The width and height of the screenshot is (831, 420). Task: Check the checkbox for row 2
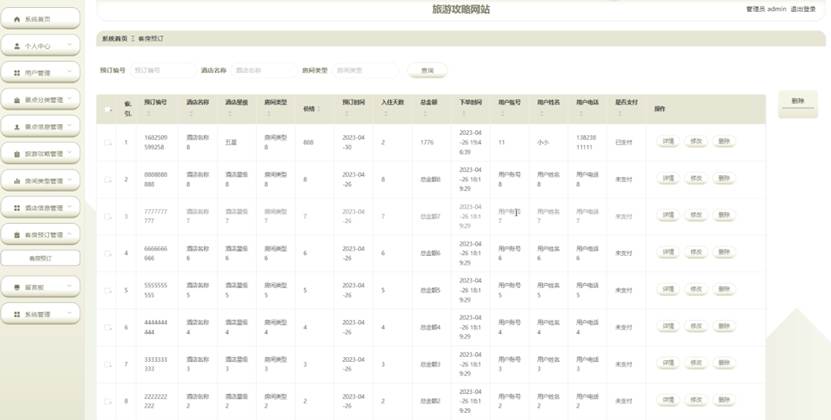[108, 180]
